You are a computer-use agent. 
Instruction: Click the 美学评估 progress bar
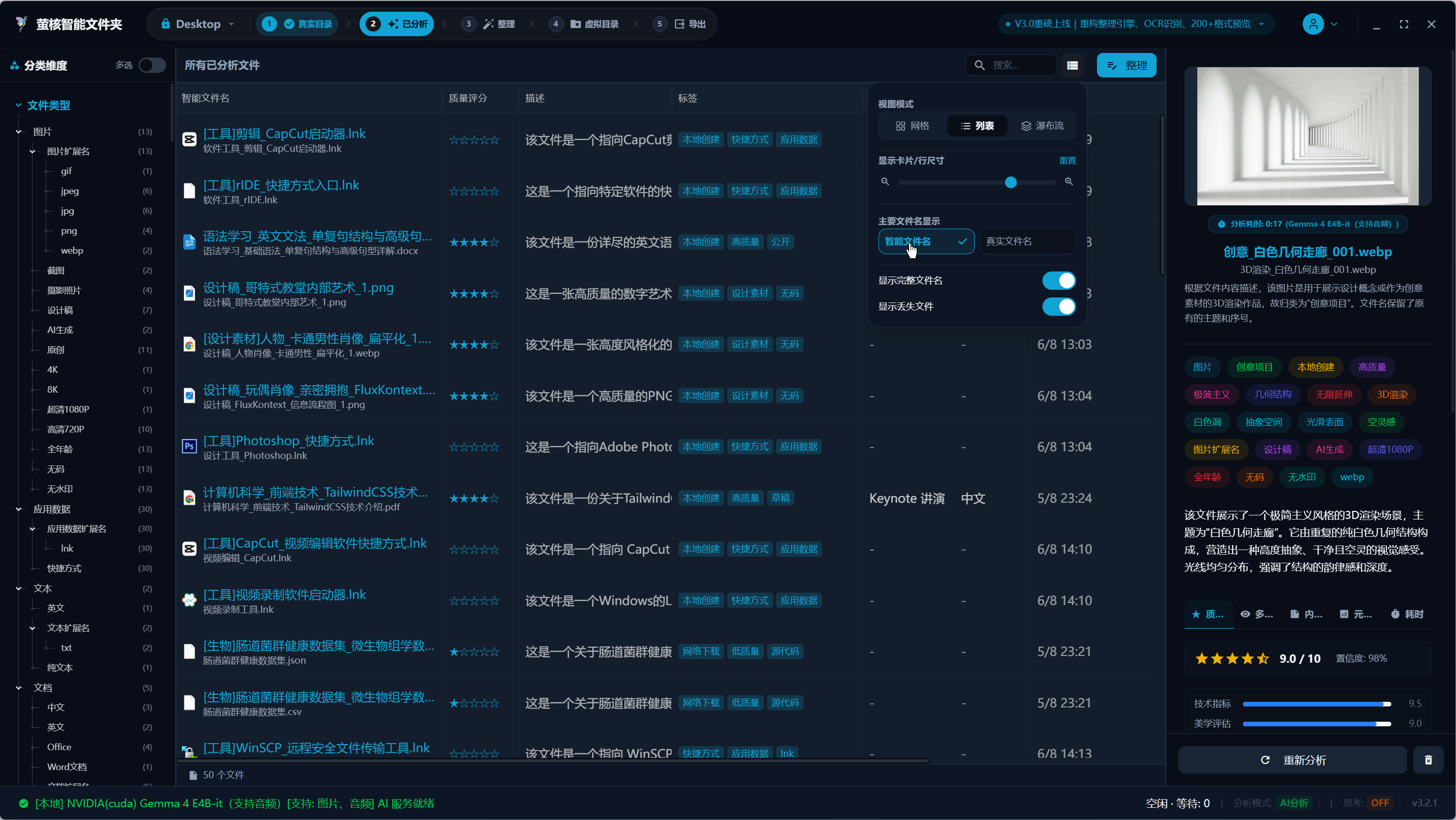[1316, 724]
